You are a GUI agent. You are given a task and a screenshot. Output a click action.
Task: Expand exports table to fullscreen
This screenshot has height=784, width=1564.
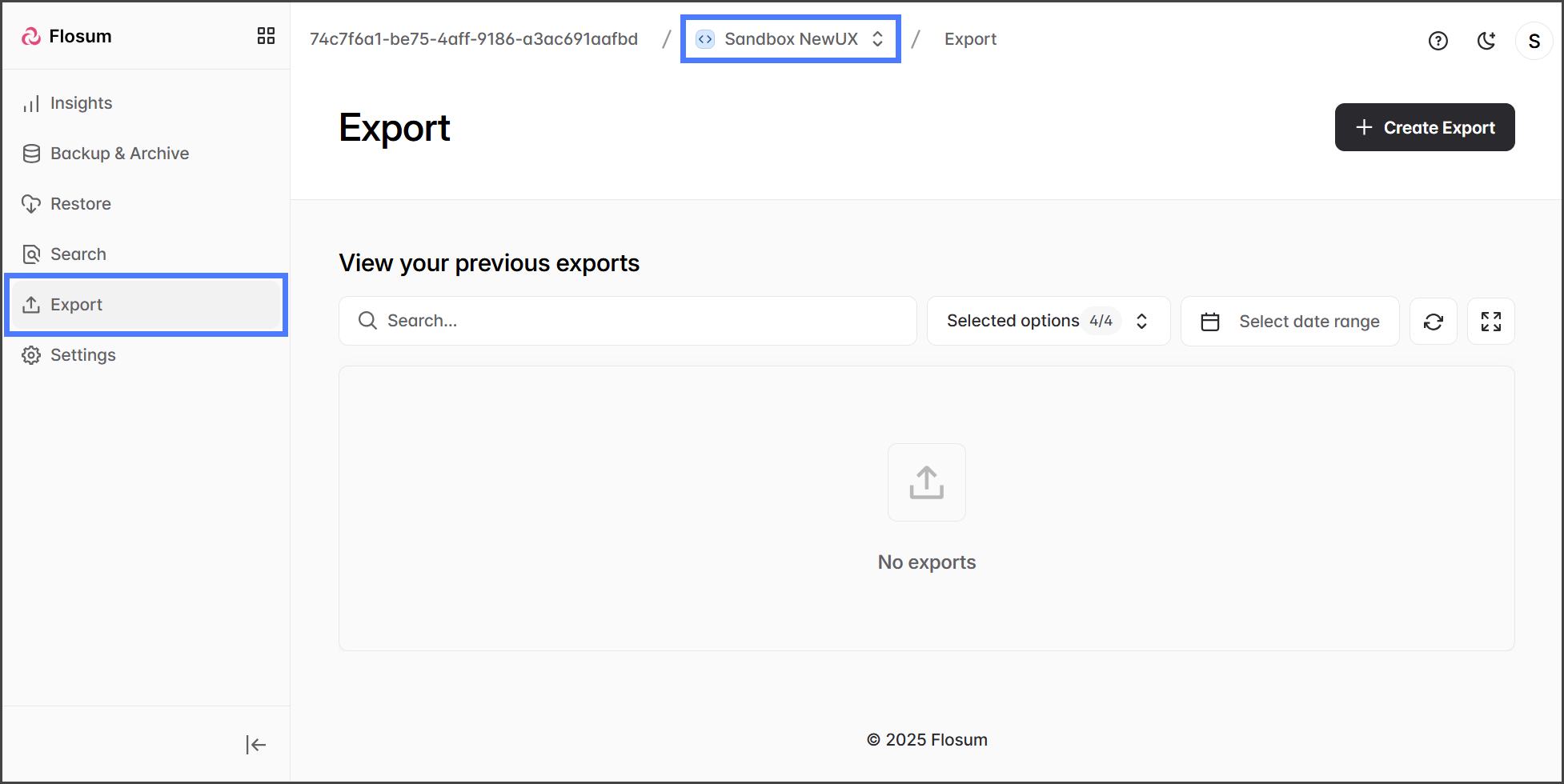1490,322
